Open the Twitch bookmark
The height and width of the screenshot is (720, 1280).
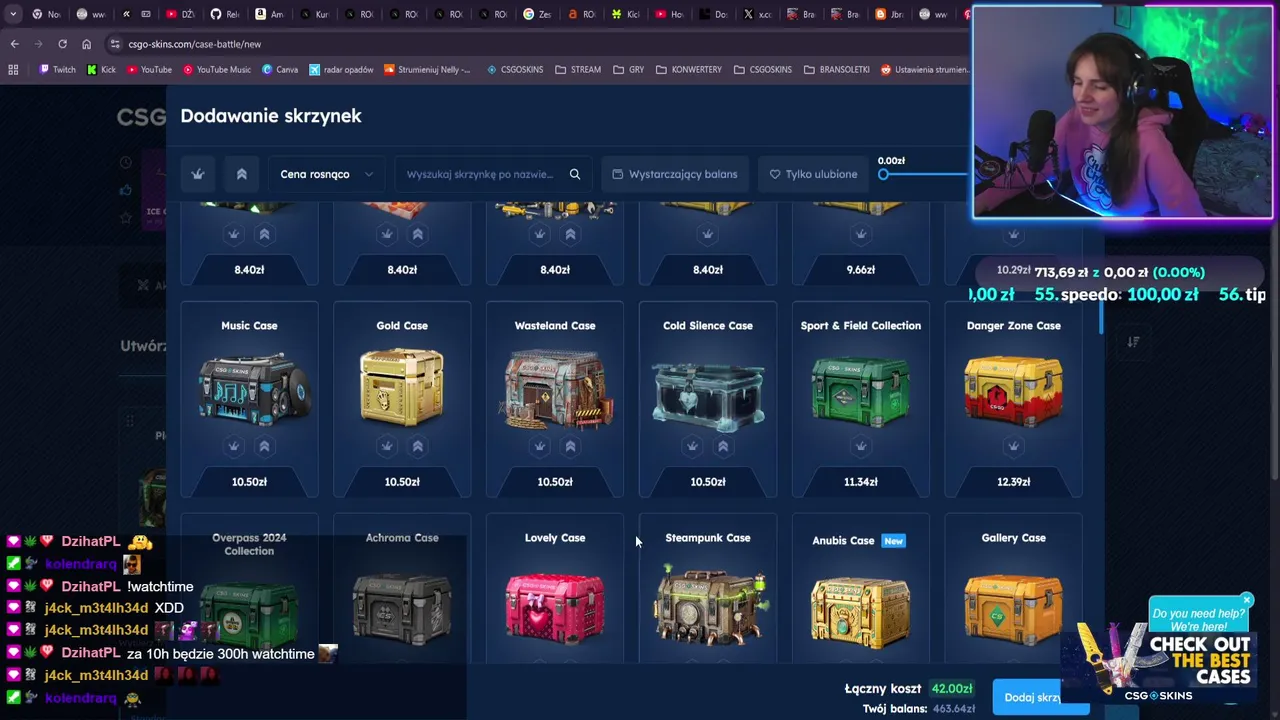(57, 70)
